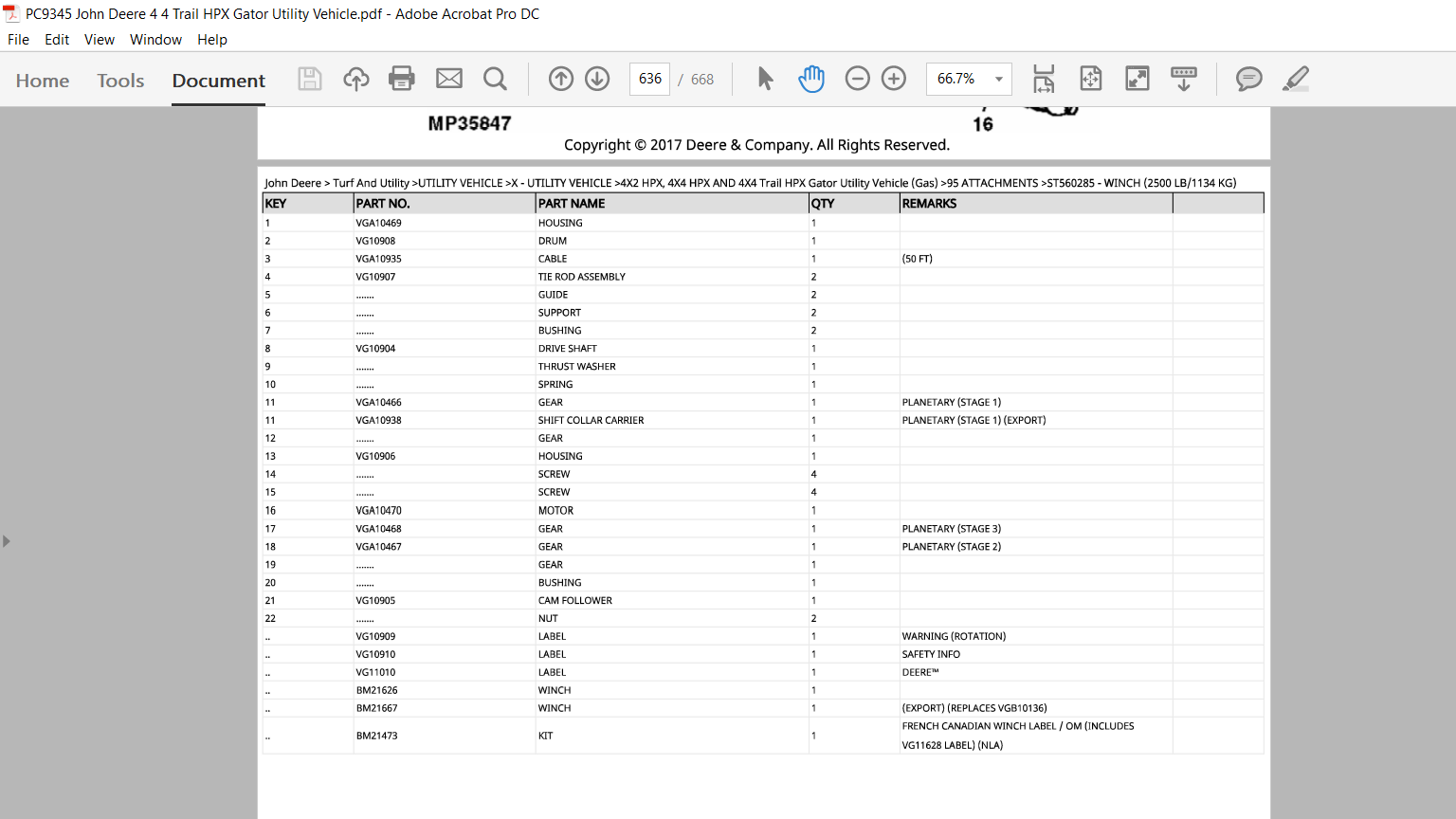Click part number VG10904
Image resolution: width=1456 pixels, height=819 pixels.
tap(376, 349)
